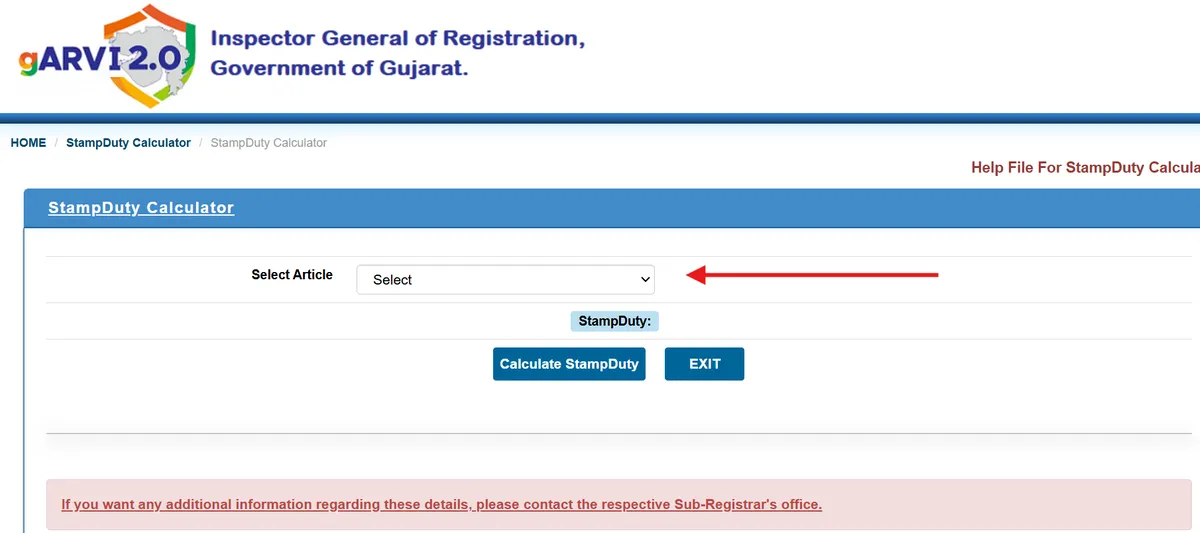
Task: Go to HOME in the breadcrumb
Action: (28, 143)
